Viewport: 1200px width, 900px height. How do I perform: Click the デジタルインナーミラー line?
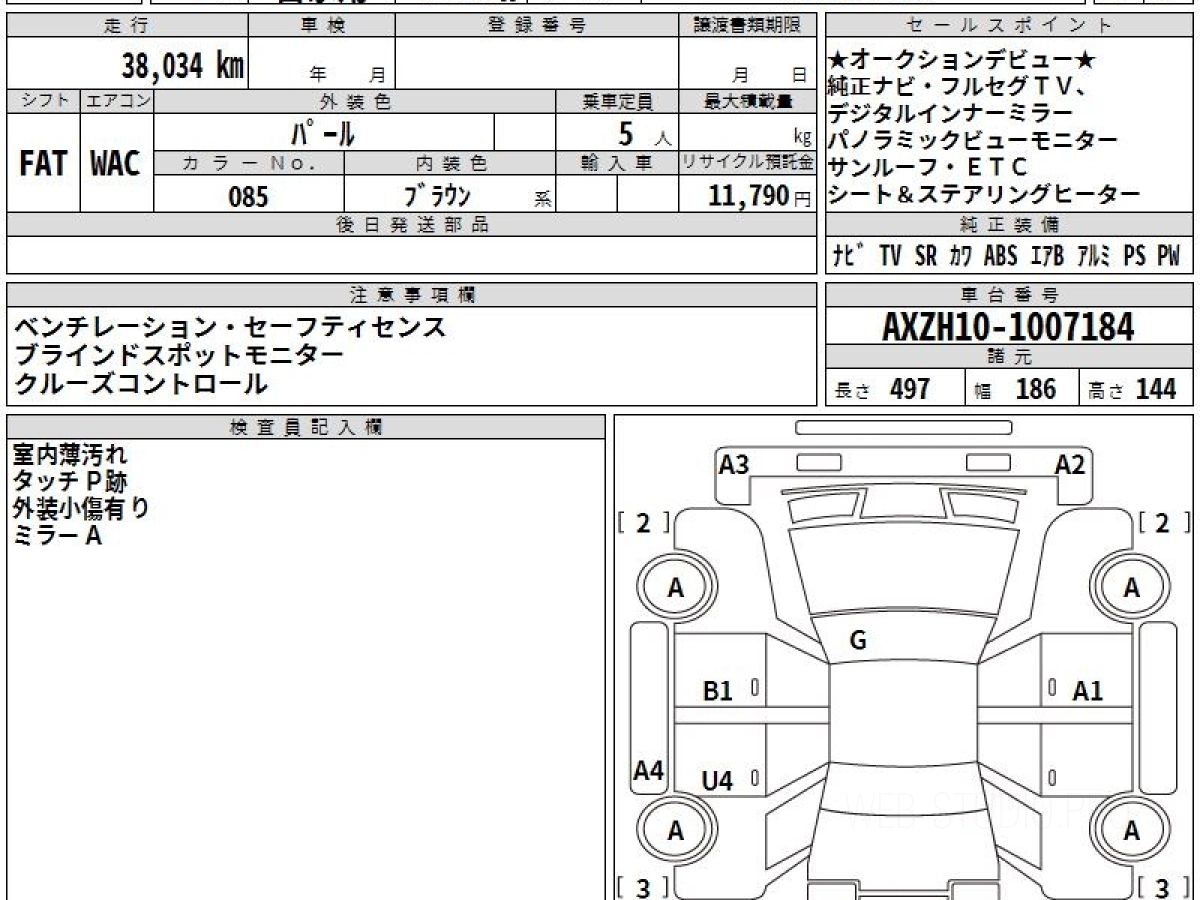point(950,113)
